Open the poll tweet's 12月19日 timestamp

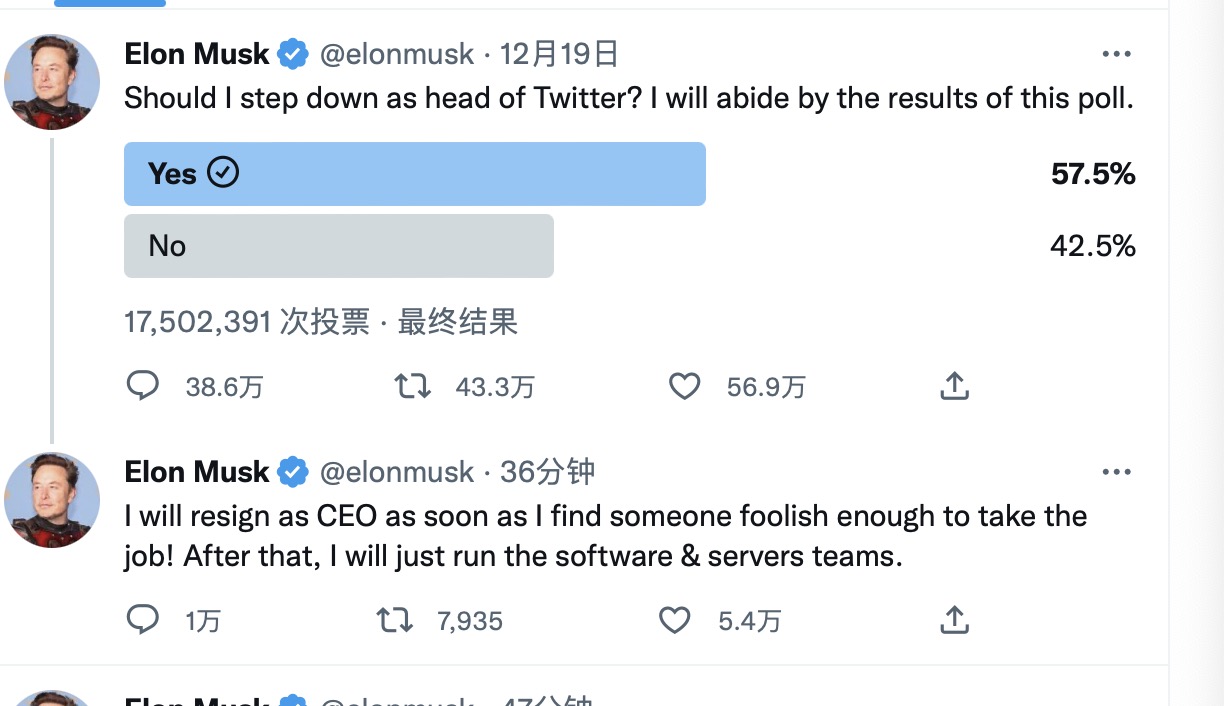point(559,54)
